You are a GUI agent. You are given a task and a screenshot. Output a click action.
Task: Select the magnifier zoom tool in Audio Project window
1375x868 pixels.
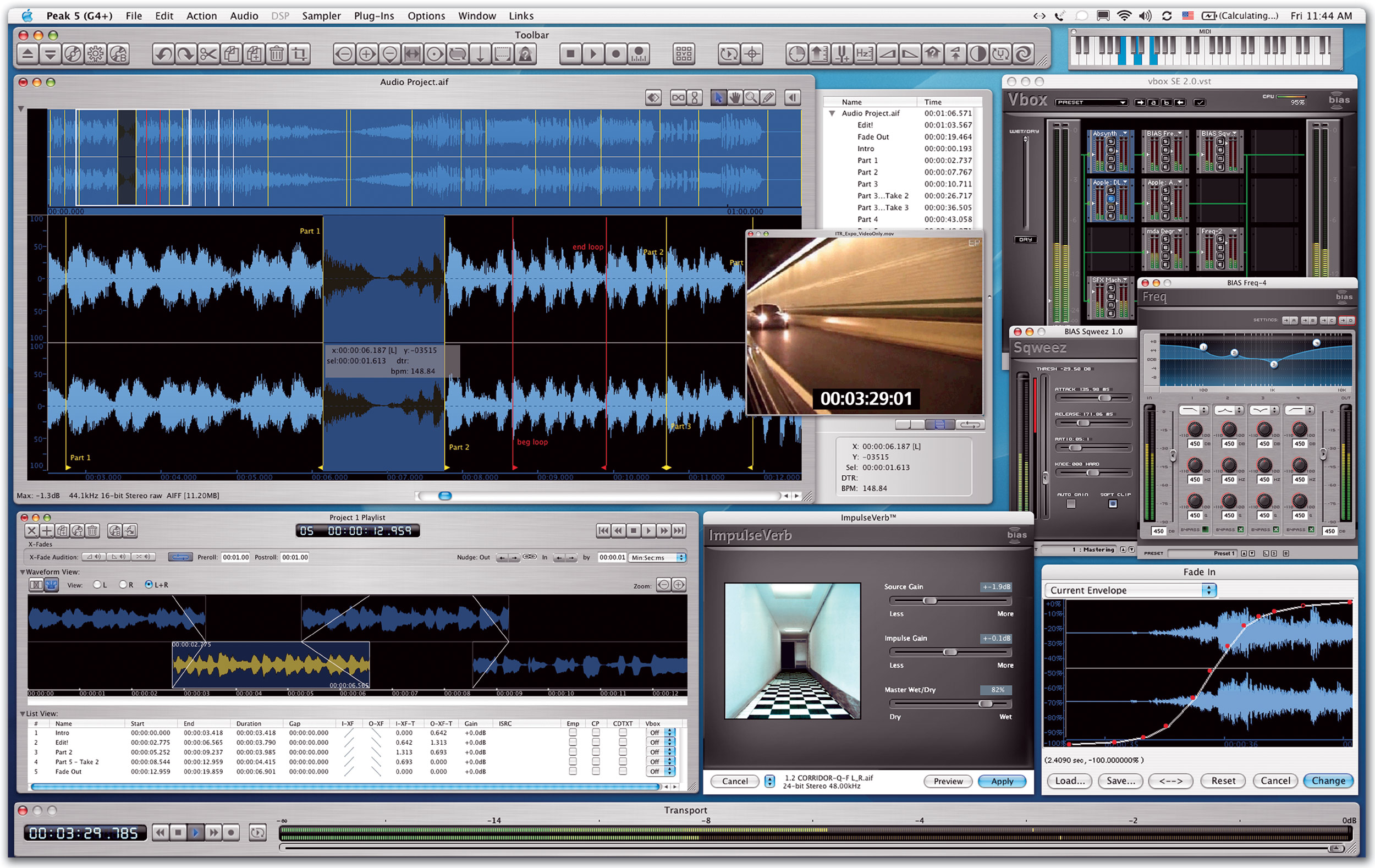click(x=751, y=98)
